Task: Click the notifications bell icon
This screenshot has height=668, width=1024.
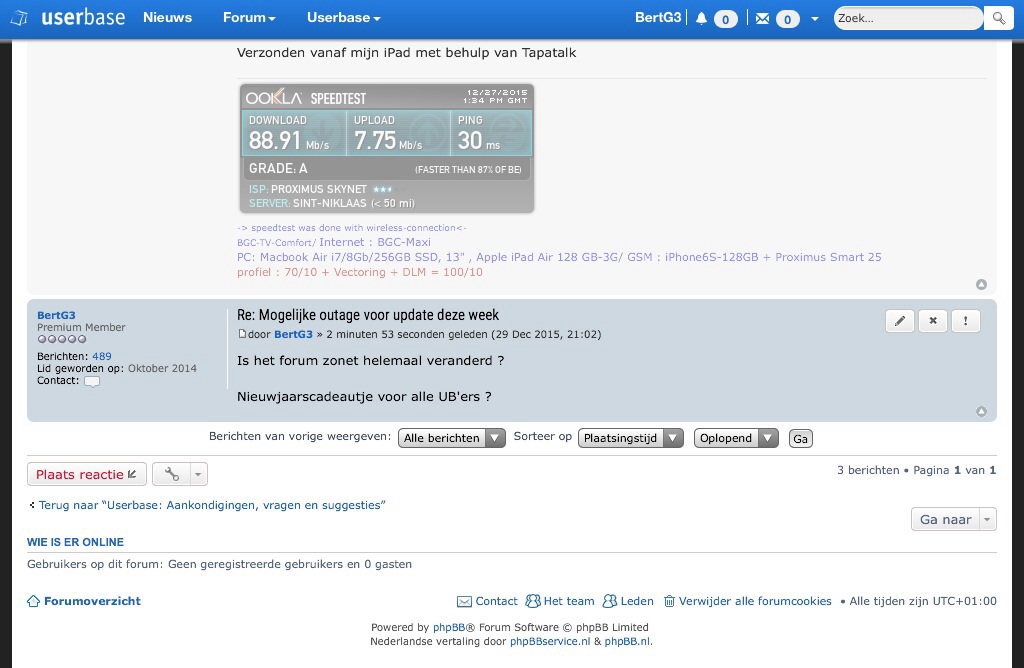Action: [x=702, y=18]
